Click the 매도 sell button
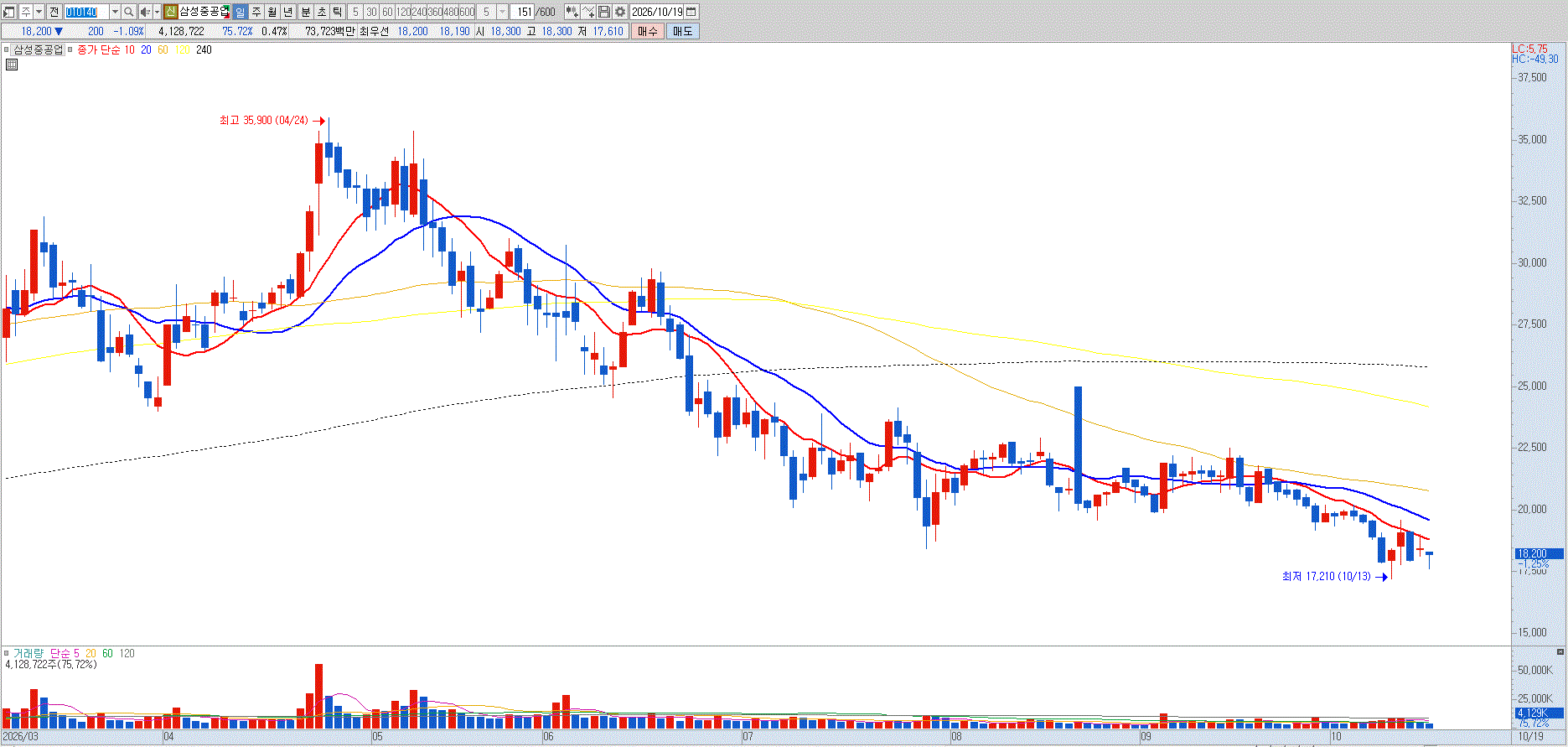 pyautogui.click(x=682, y=31)
